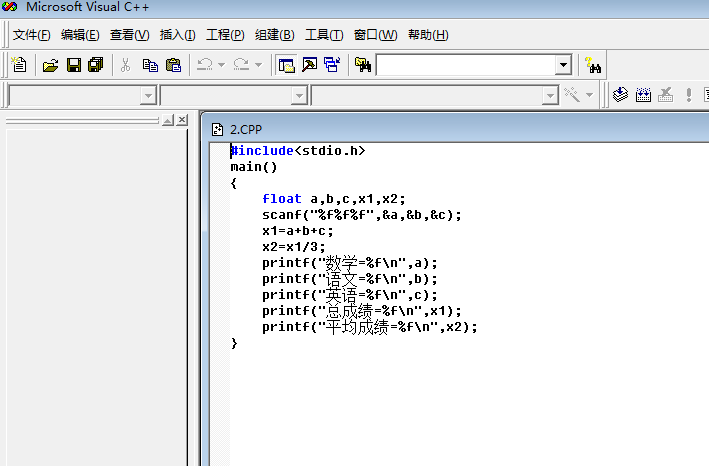Click the Undo arrow icon
709x466 pixels.
(x=205, y=65)
